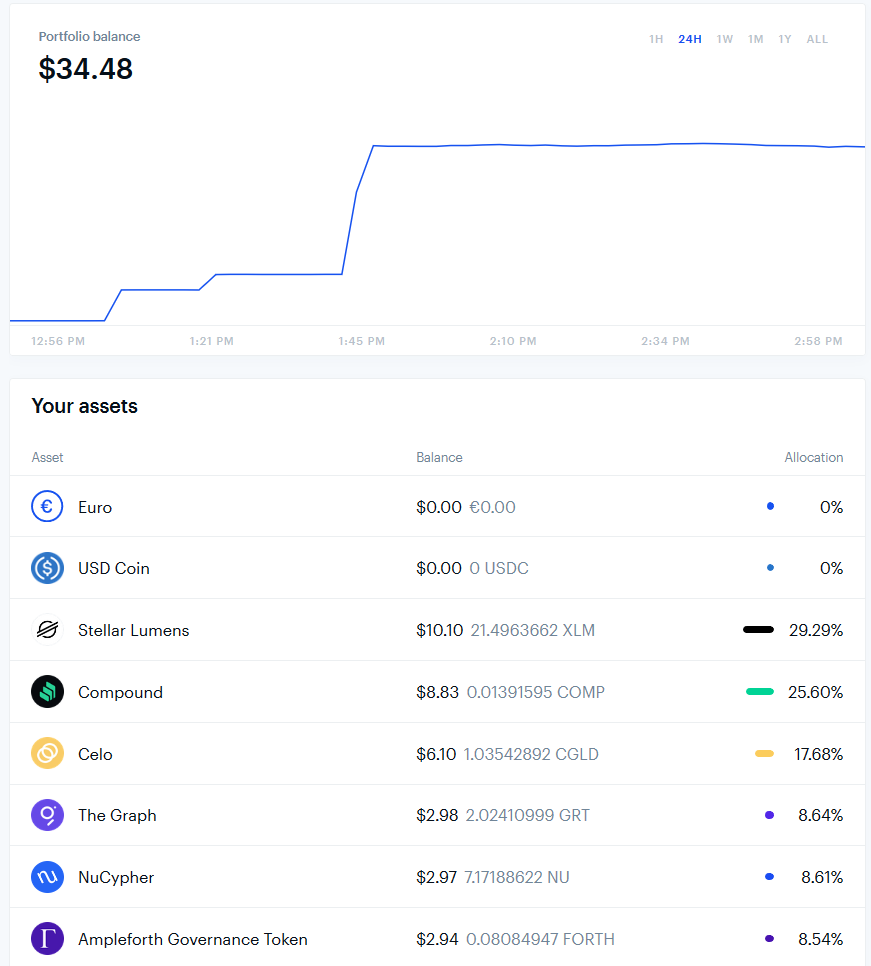Click the Euro currency icon
871x966 pixels.
tap(47, 506)
